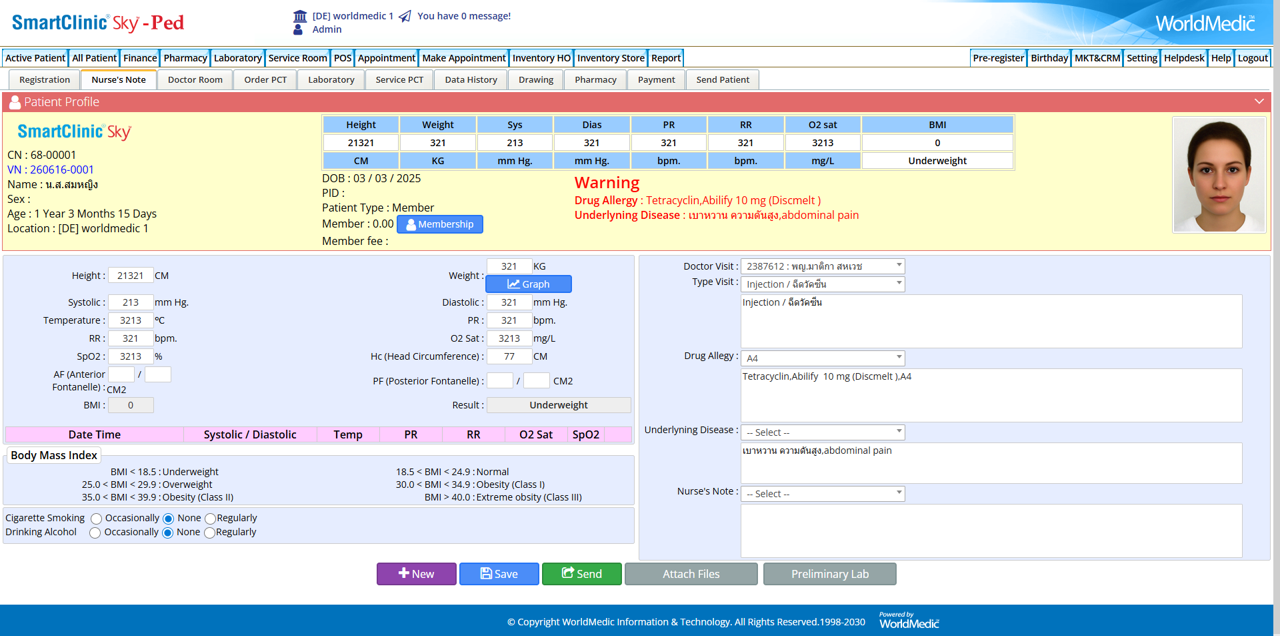Open the weight Graph button
This screenshot has height=636, width=1280.
tap(528, 284)
